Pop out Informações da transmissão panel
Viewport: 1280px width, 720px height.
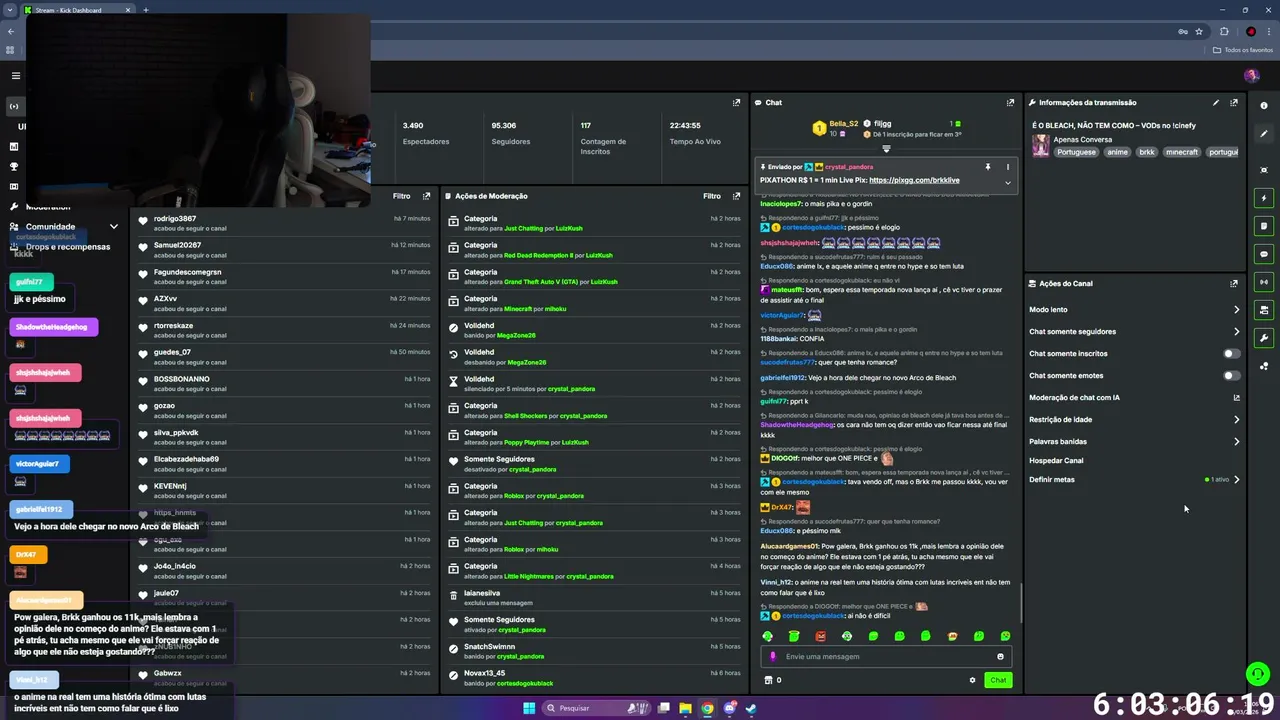(x=1234, y=102)
